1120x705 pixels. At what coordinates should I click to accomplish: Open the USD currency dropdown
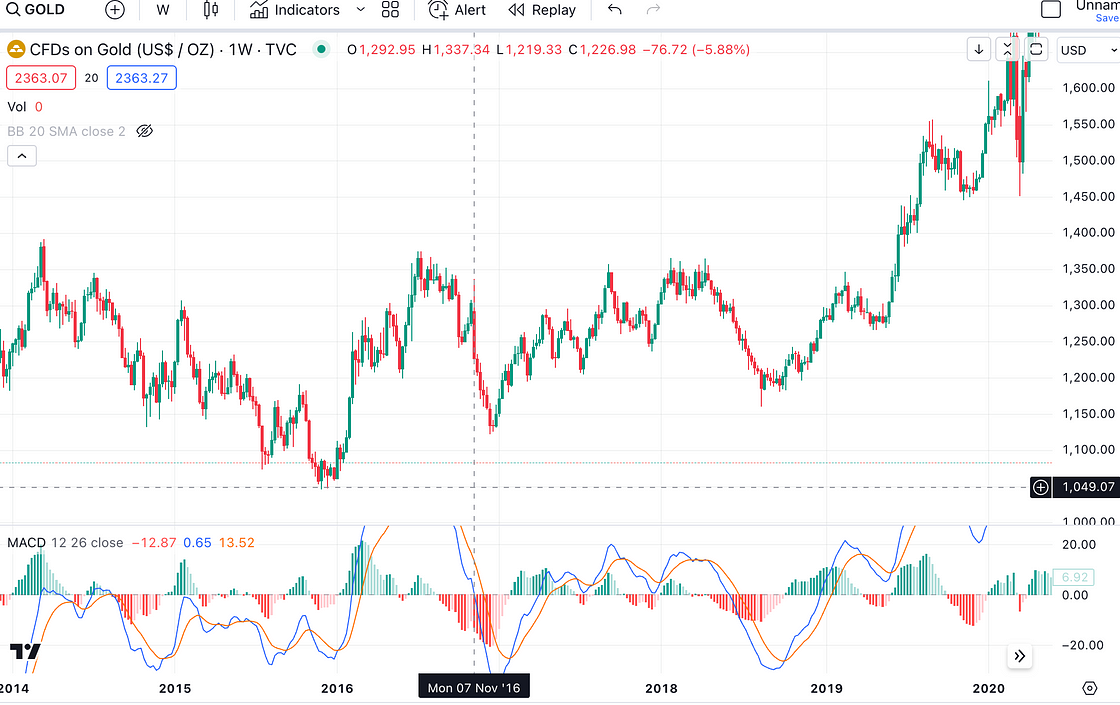point(1088,50)
